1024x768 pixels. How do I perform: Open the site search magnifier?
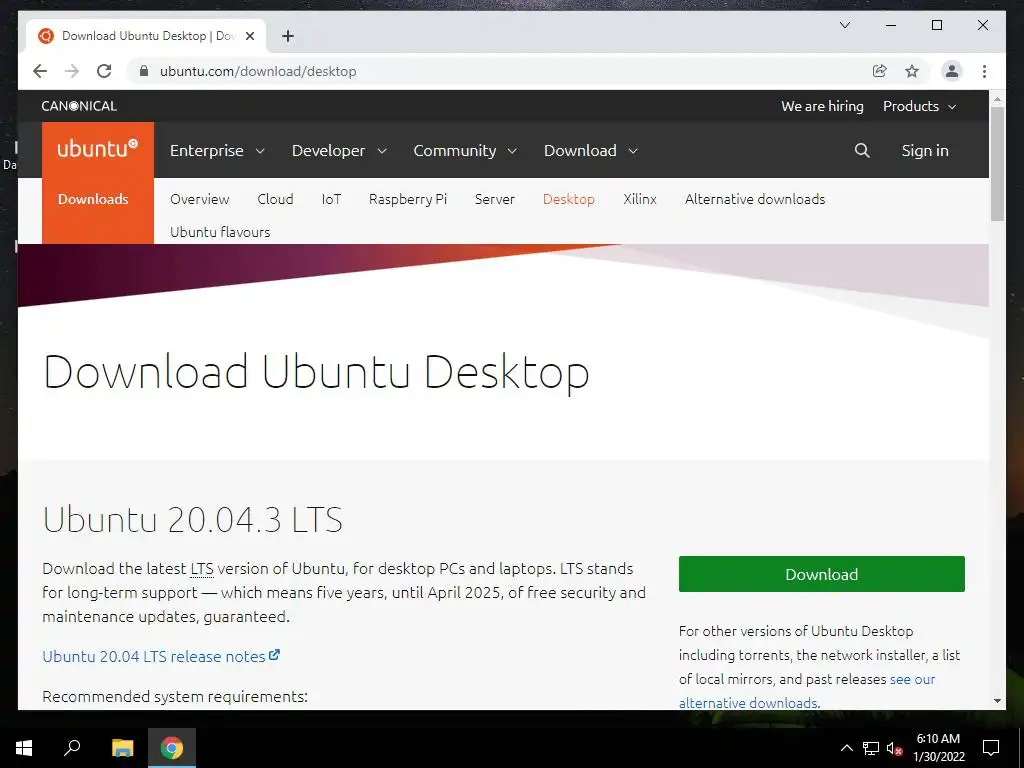pyautogui.click(x=862, y=151)
